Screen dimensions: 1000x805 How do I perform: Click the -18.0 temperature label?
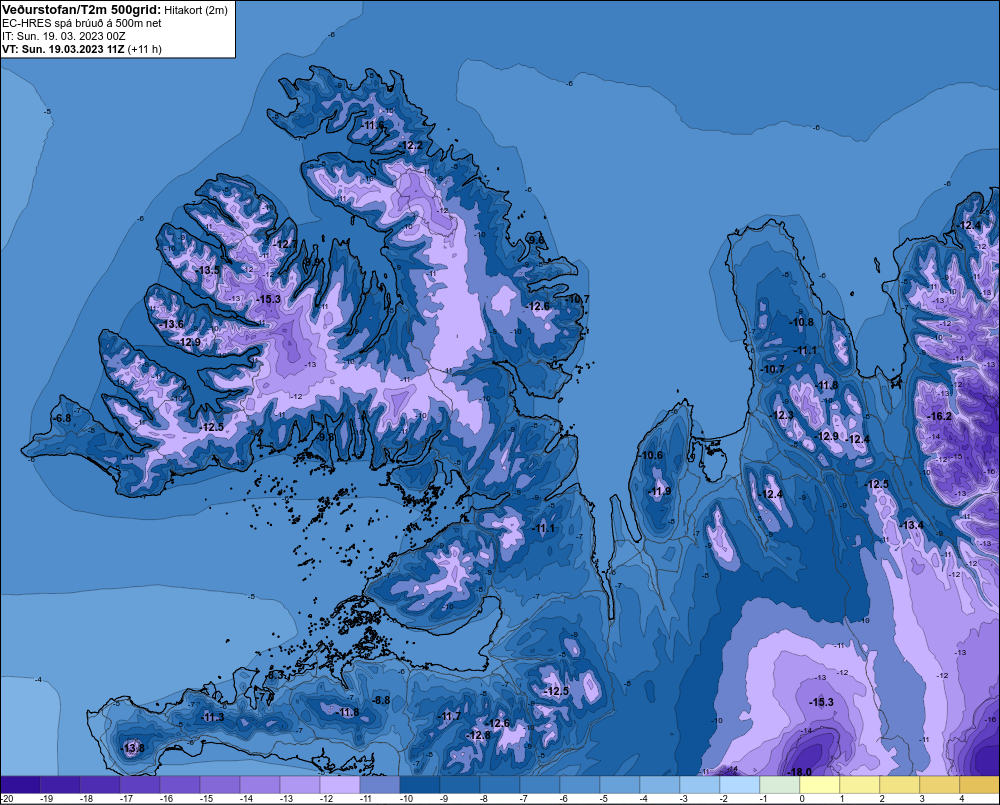point(800,772)
